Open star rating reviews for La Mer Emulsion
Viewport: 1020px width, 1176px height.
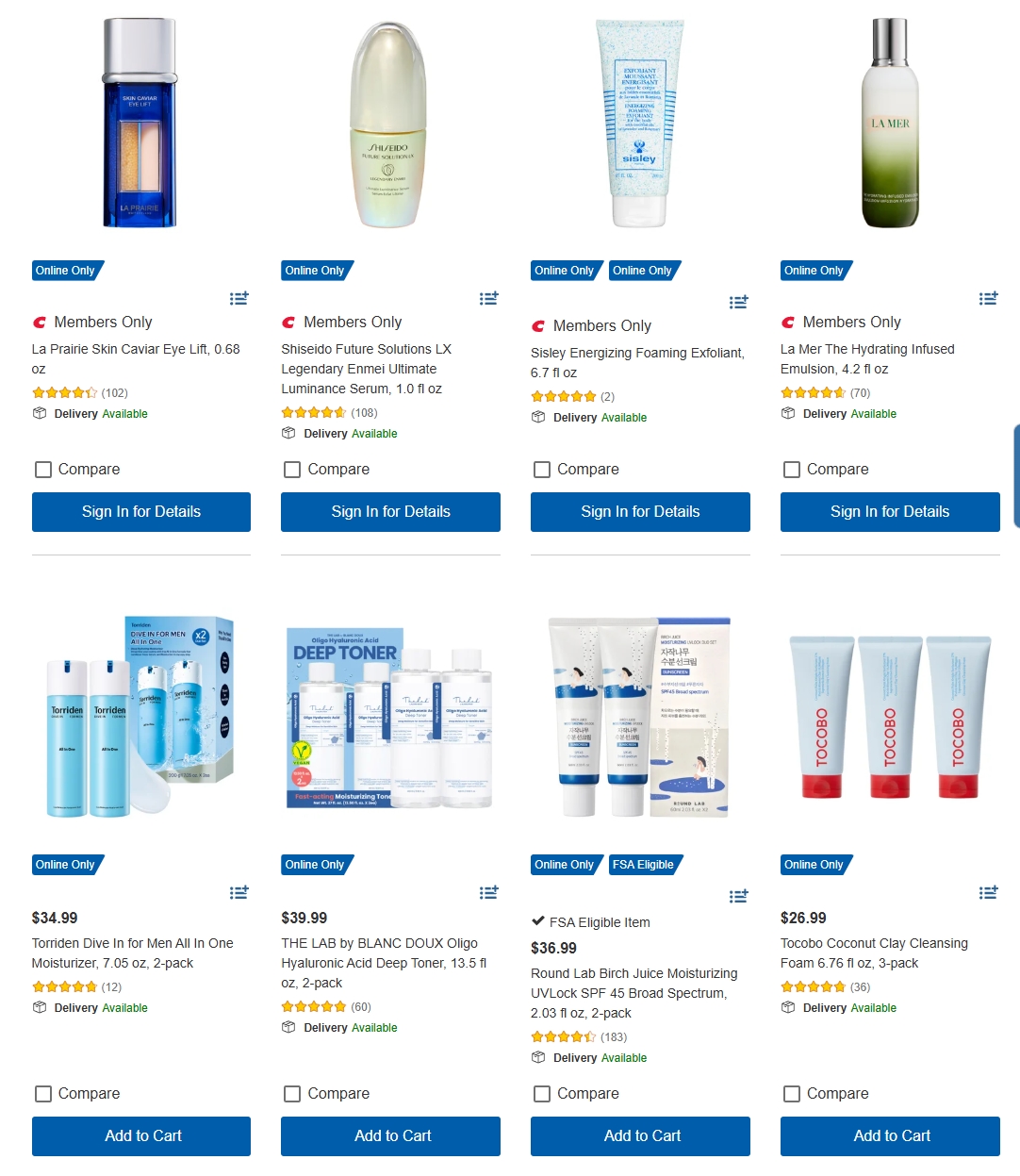coord(813,393)
